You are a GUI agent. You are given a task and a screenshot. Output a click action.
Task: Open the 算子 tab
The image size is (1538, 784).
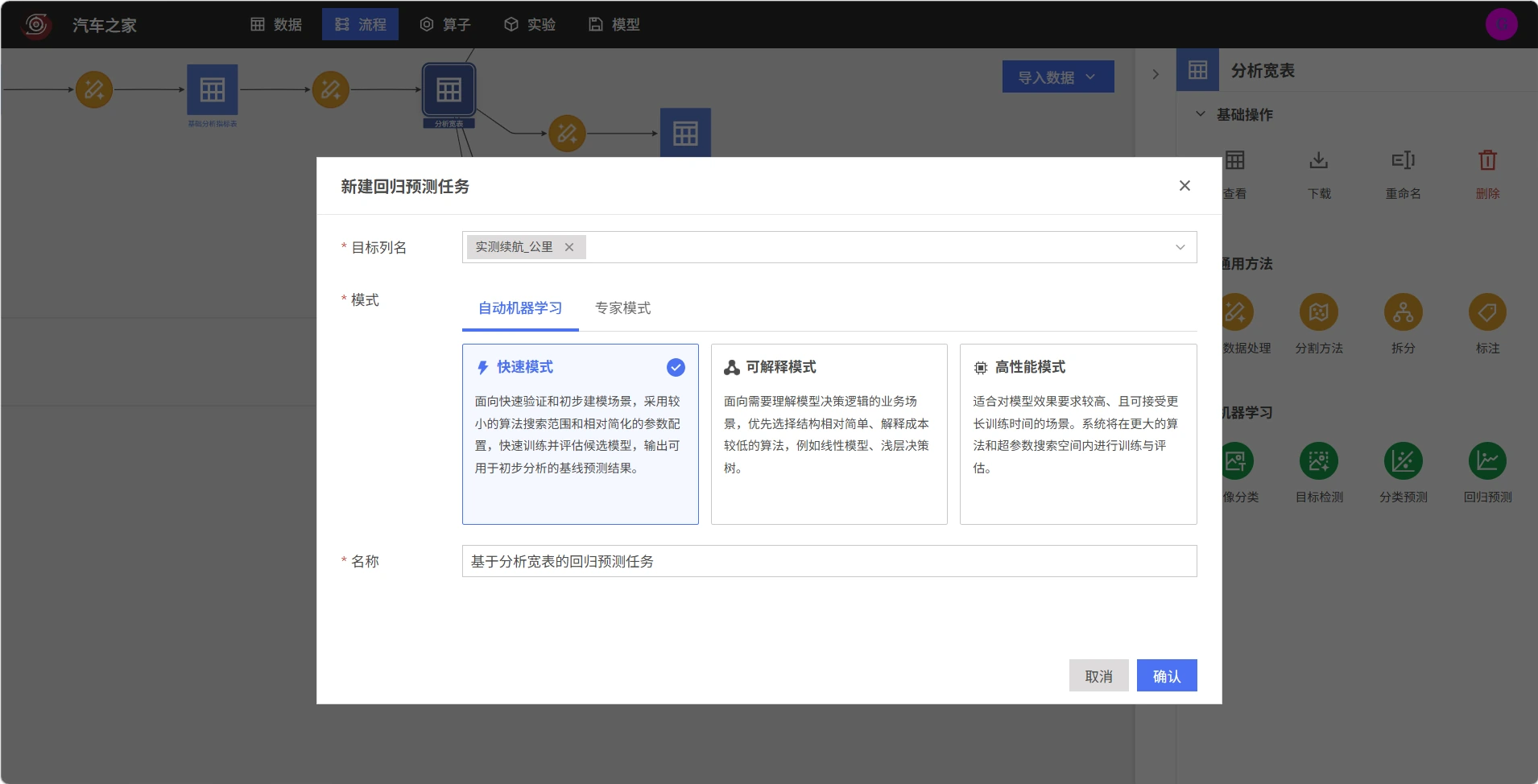[445, 24]
